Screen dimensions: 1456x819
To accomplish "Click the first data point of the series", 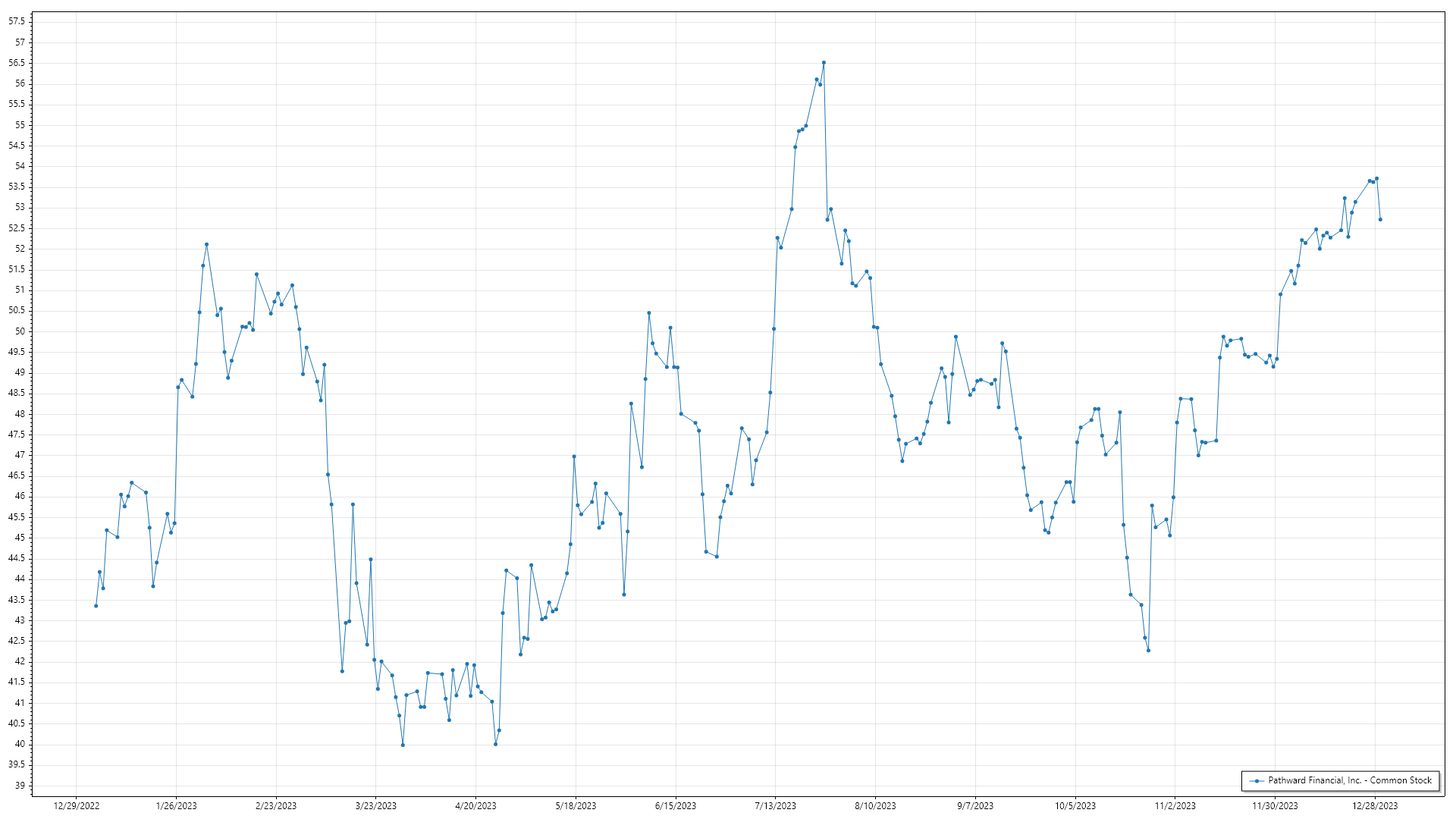I will pyautogui.click(x=96, y=606).
